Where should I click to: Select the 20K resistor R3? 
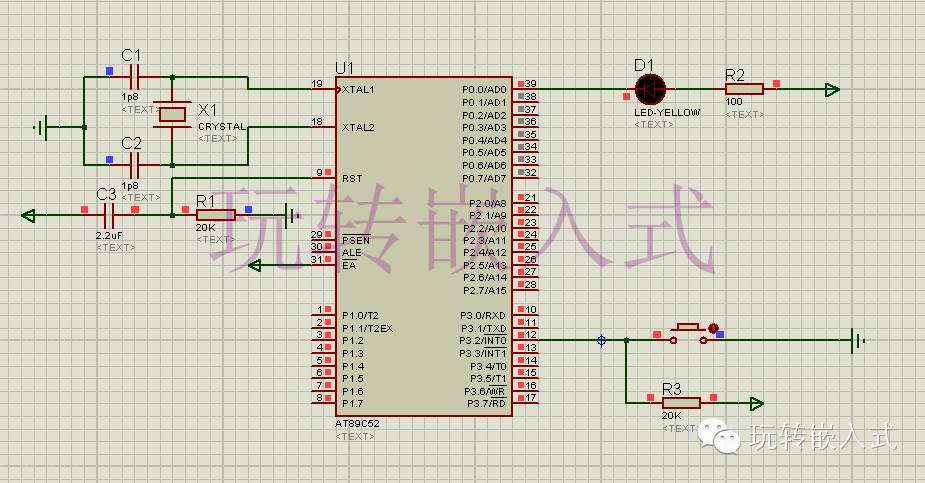(681, 403)
